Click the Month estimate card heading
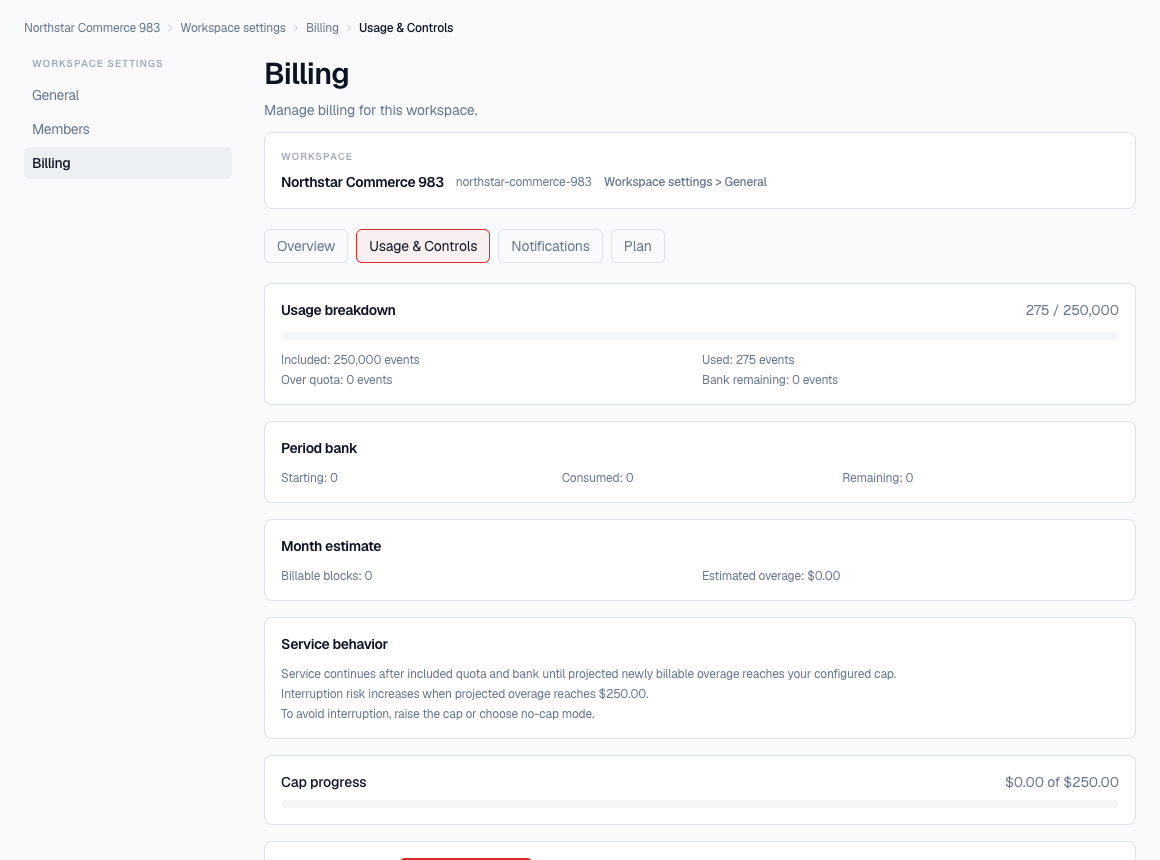Screen dimensions: 1160x860 [x=331, y=546]
